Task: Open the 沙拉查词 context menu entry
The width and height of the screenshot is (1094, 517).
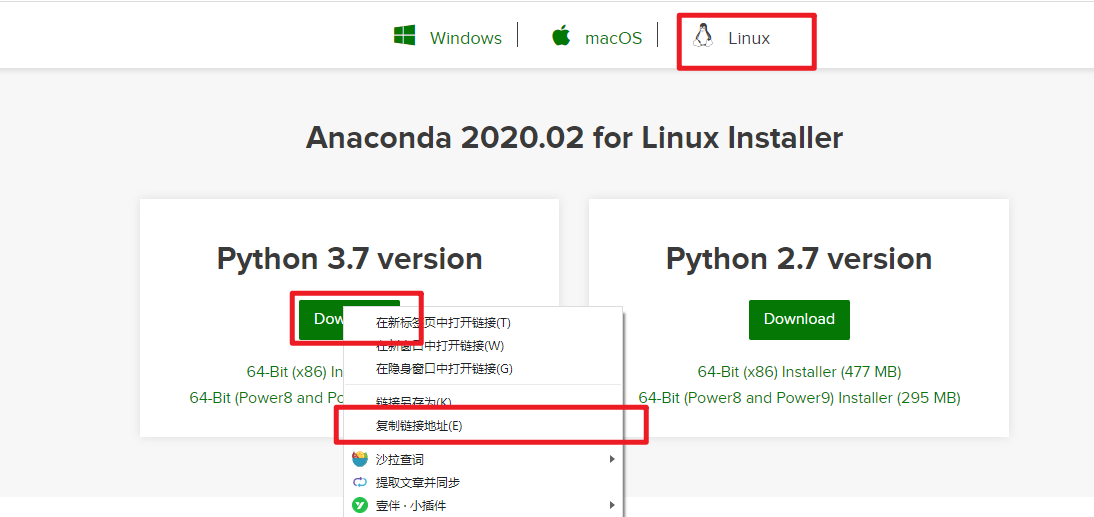Action: click(482, 459)
